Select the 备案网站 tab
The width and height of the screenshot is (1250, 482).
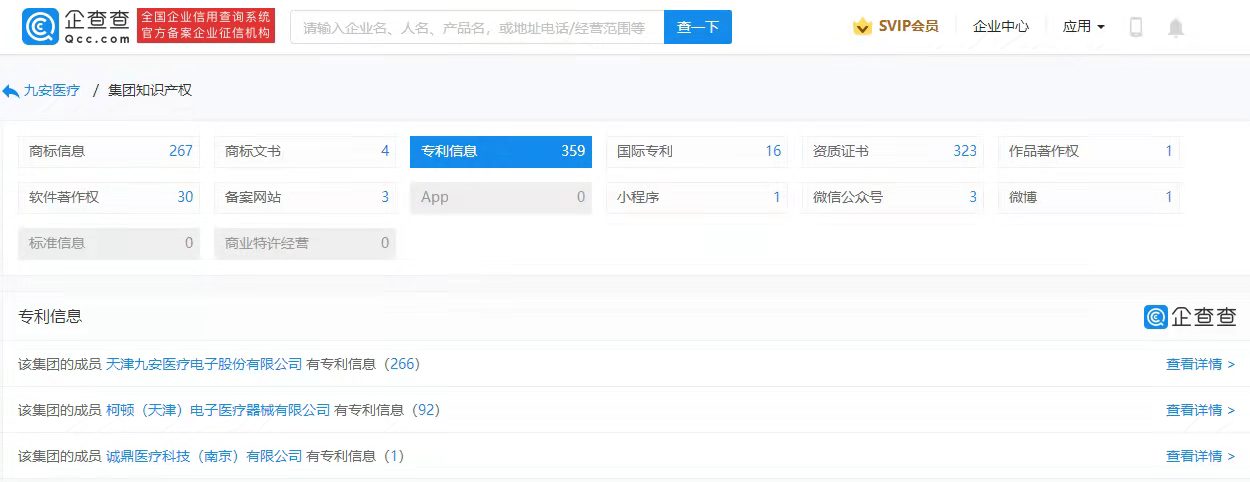(305, 197)
